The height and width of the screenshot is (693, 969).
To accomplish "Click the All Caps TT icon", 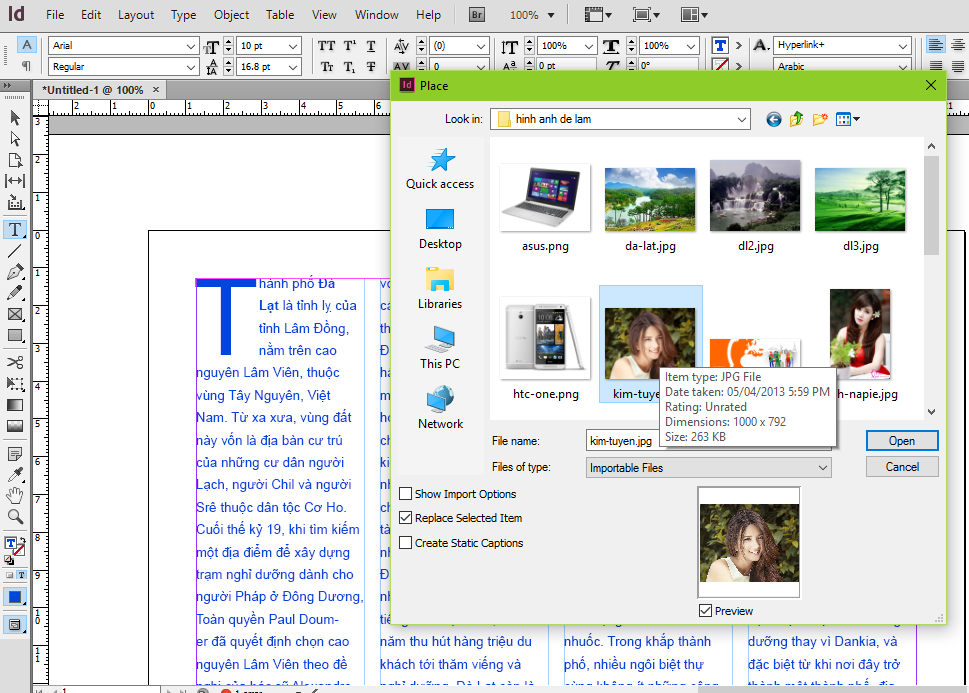I will point(326,46).
